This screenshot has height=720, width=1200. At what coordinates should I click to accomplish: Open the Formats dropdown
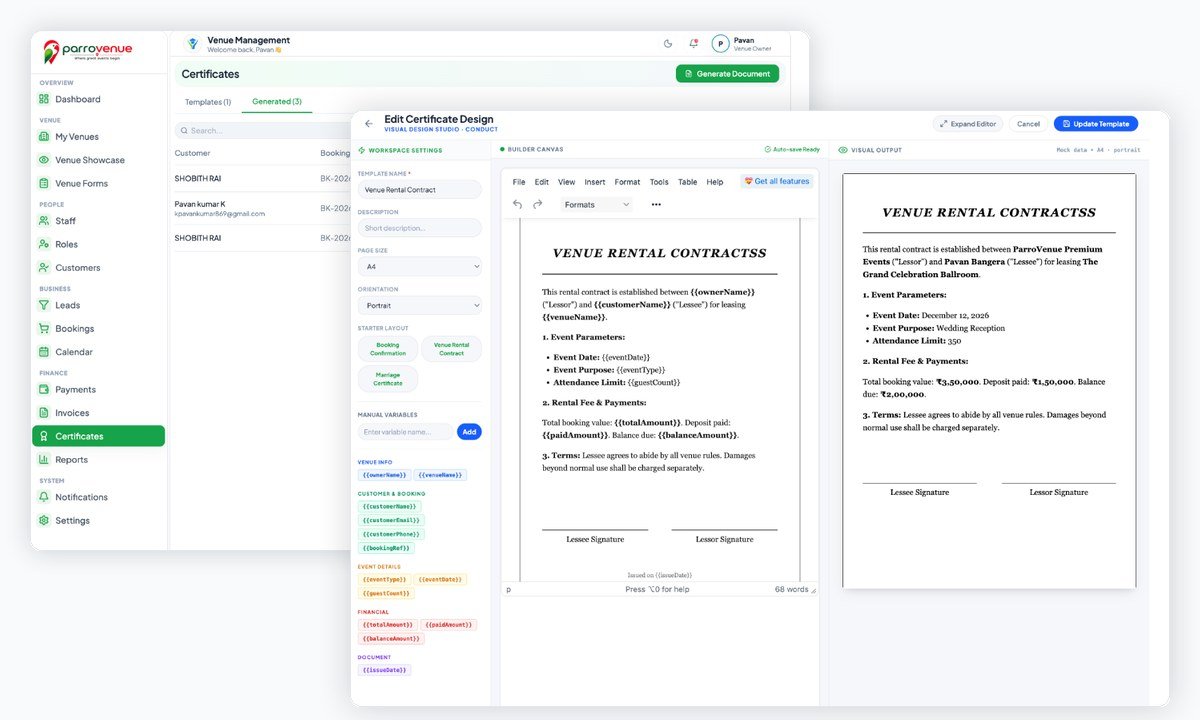click(x=597, y=205)
